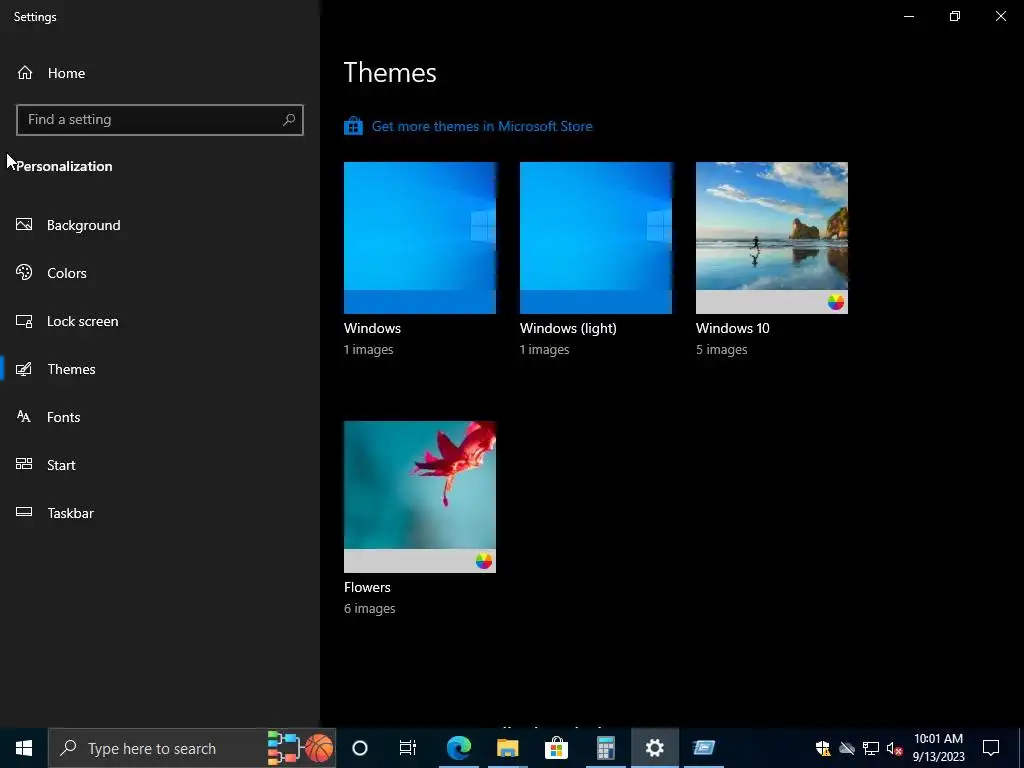This screenshot has height=768, width=1024.
Task: Click the Flowers theme name
Action: [367, 587]
